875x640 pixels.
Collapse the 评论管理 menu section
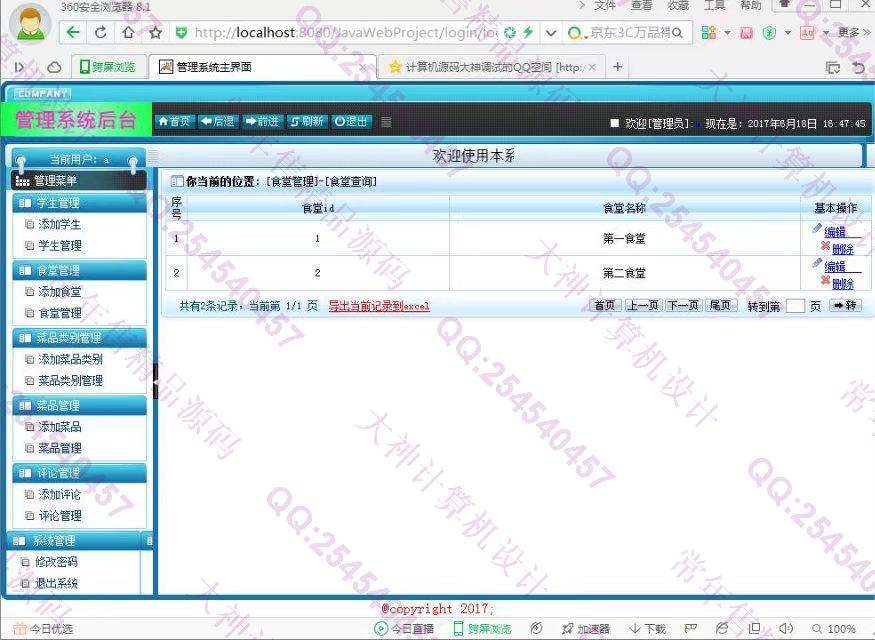click(x=79, y=473)
